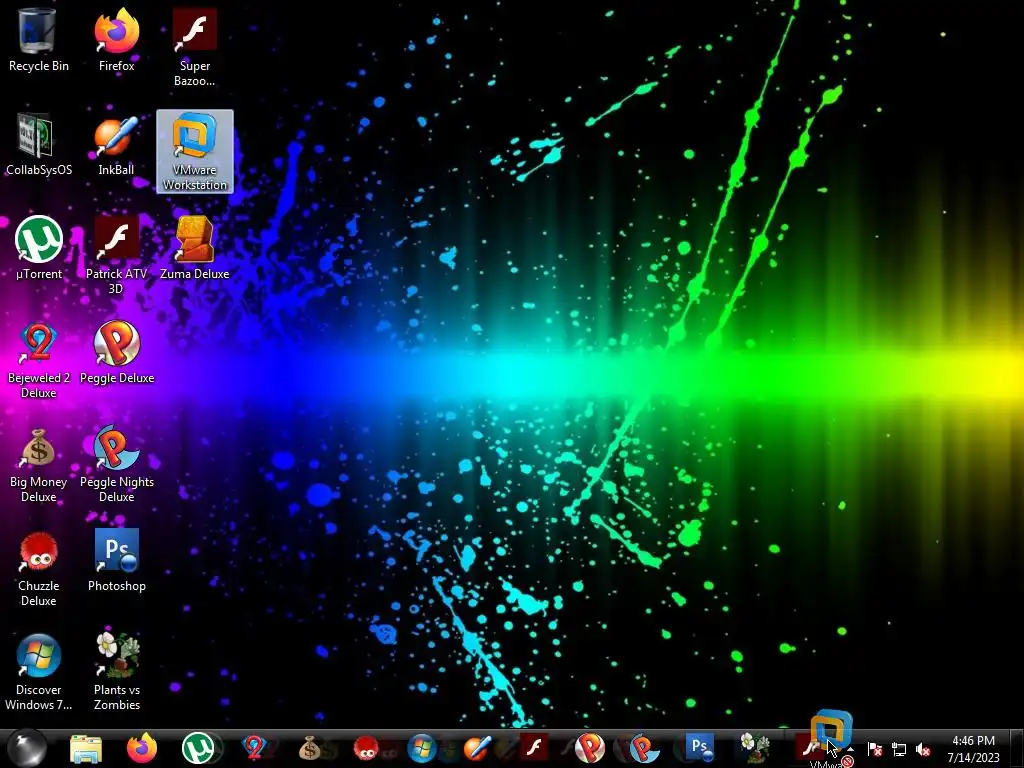Launch Big Money money-bag taskbar icon
The image size is (1024, 768).
point(311,748)
